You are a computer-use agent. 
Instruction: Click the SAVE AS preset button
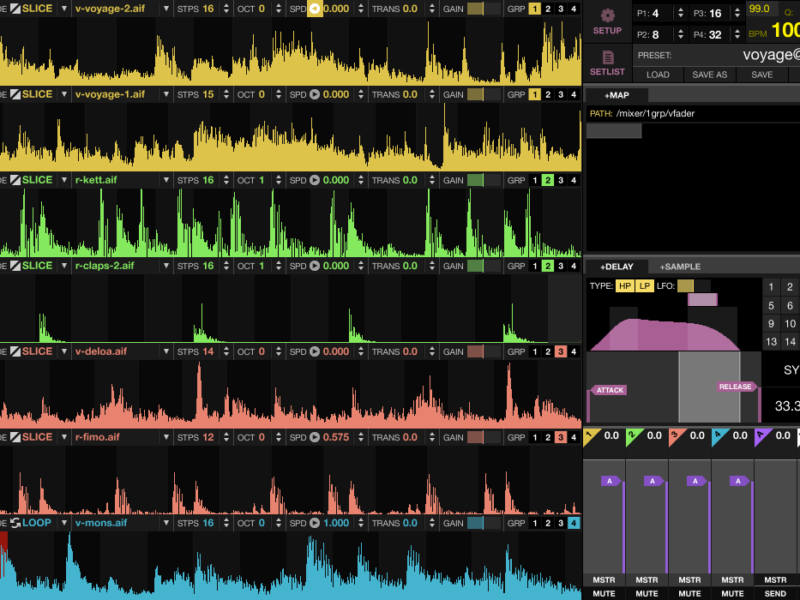click(710, 75)
